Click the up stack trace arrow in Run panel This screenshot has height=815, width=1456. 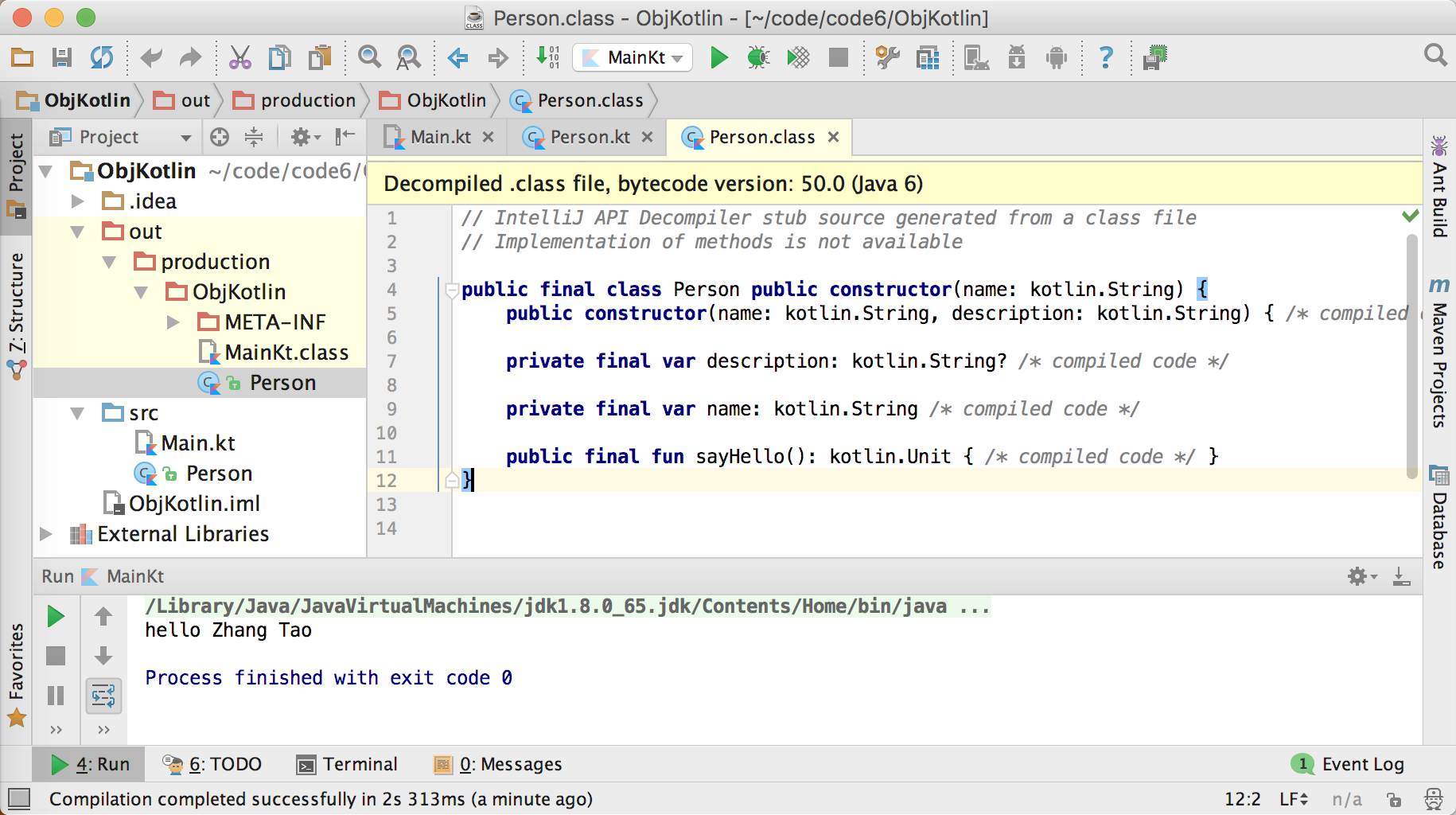point(103,616)
